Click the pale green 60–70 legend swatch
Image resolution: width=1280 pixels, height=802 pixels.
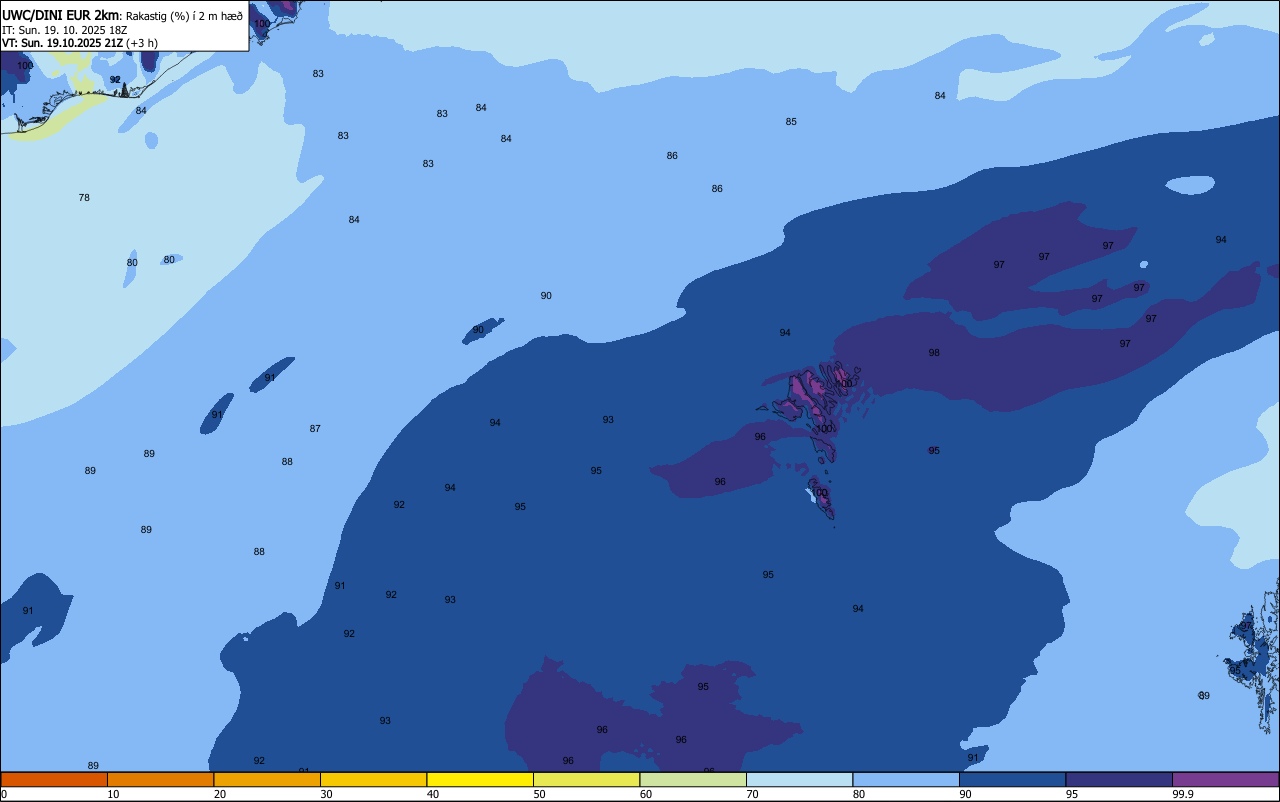coord(693,779)
